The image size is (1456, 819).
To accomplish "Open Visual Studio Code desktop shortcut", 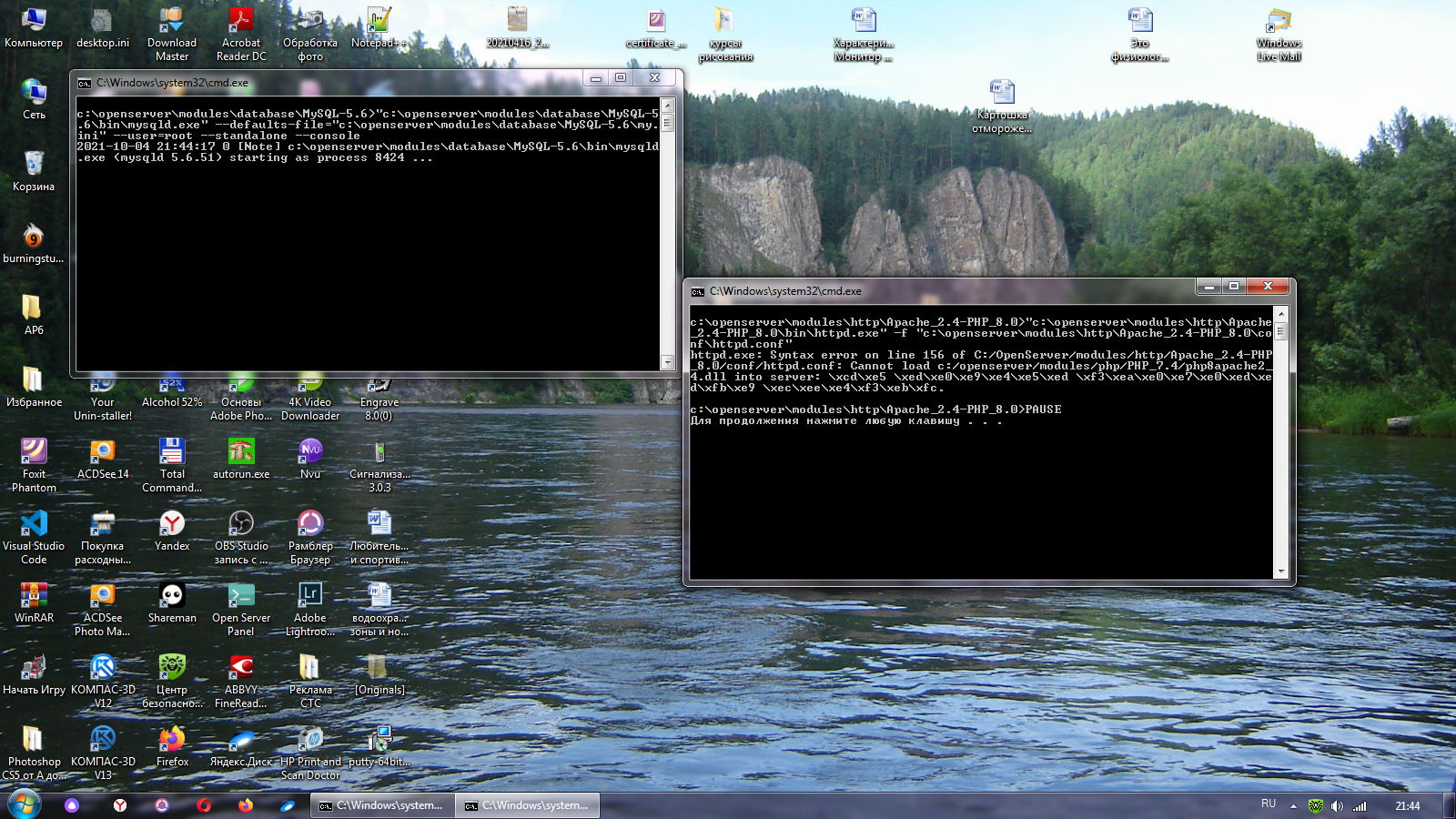I will tap(34, 524).
